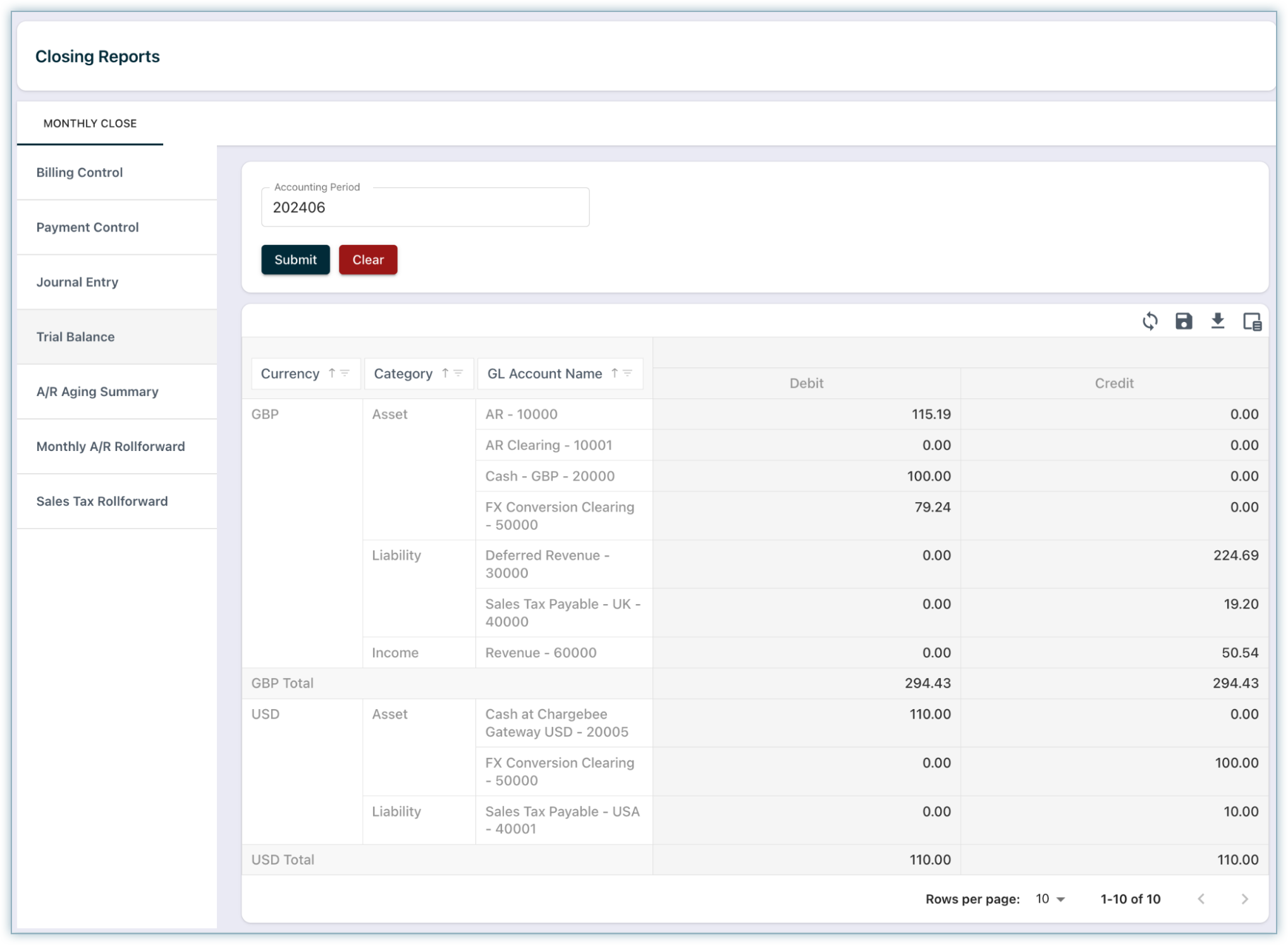
Task: Click the Currency column sort arrow
Action: 332,373
